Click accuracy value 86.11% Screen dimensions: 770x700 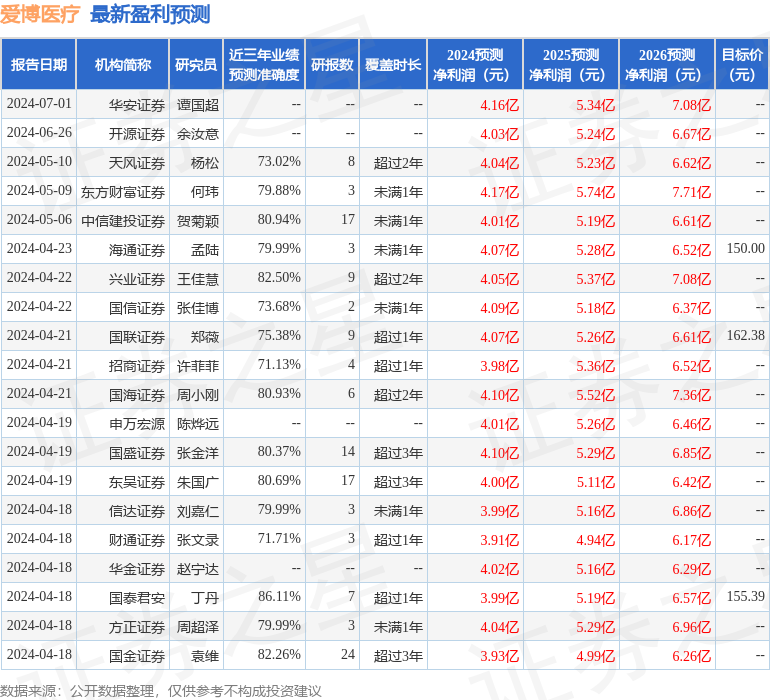tap(279, 596)
